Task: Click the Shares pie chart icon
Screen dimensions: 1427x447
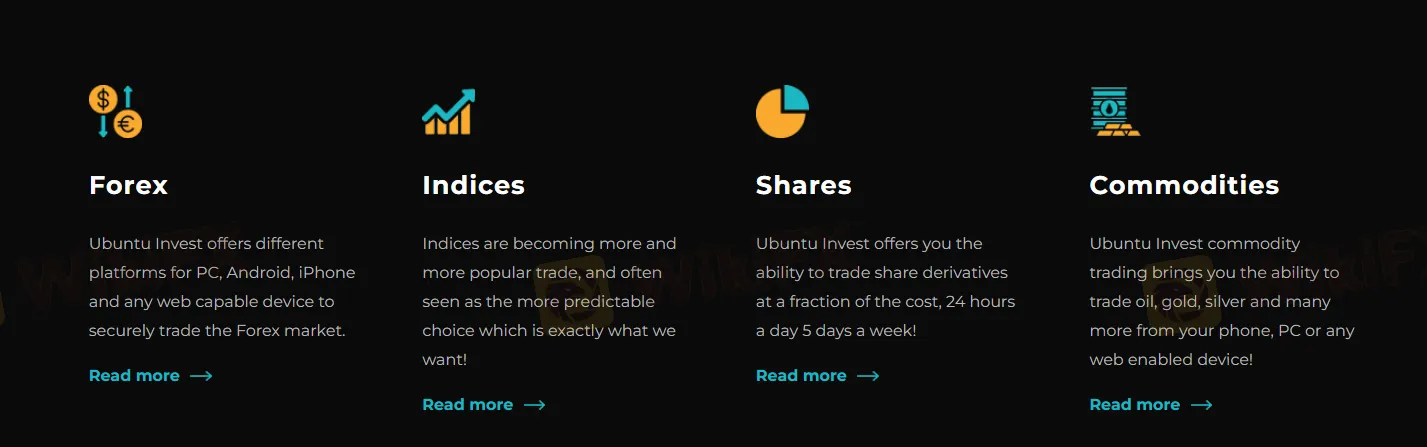Action: [781, 112]
